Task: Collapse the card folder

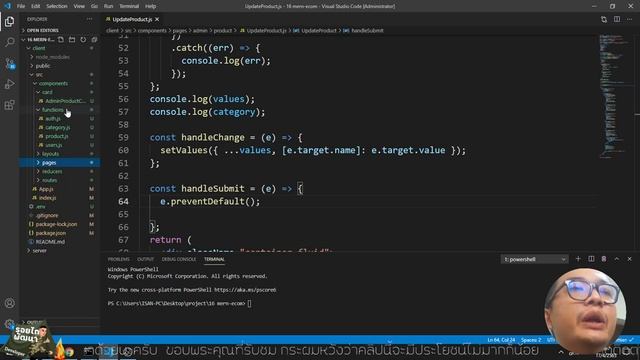Action: pyautogui.click(x=47, y=92)
